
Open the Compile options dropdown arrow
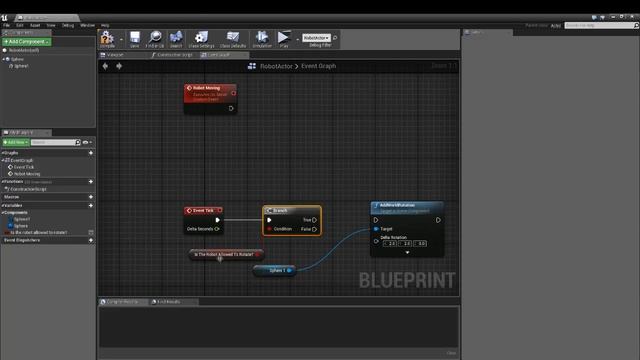point(121,39)
